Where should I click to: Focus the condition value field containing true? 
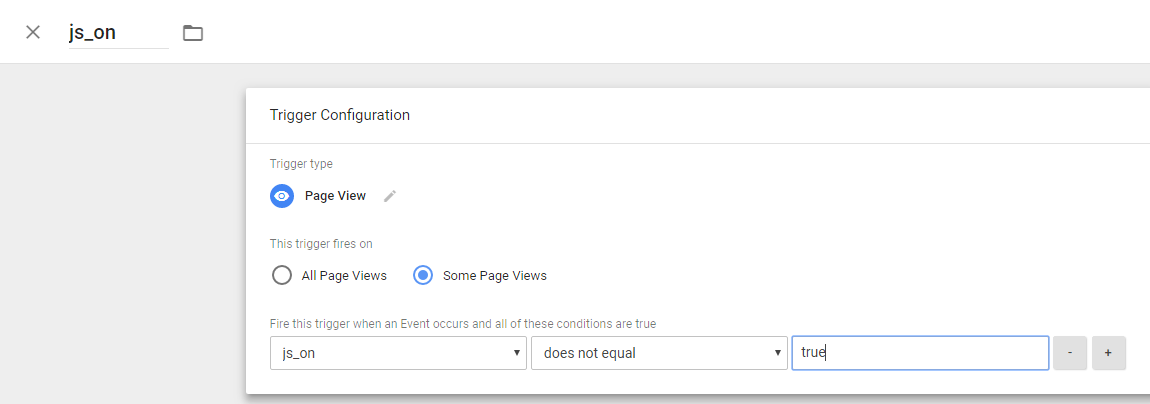920,353
